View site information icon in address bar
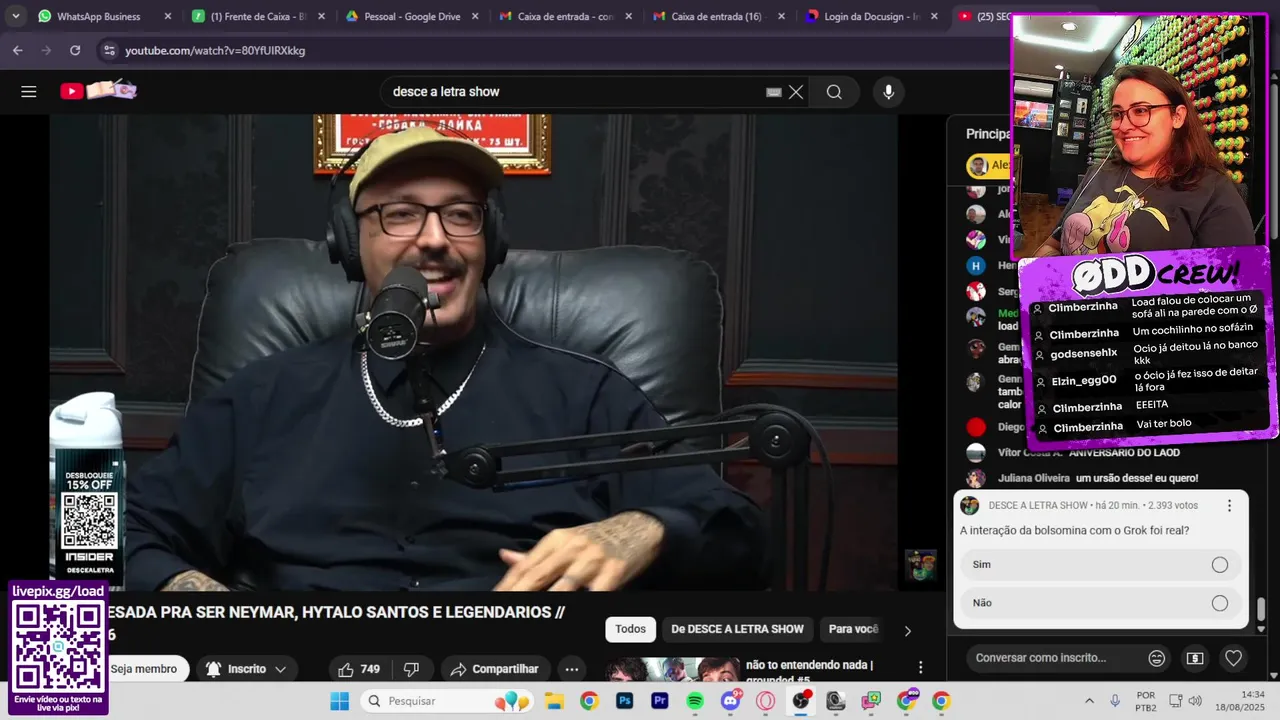 click(109, 50)
